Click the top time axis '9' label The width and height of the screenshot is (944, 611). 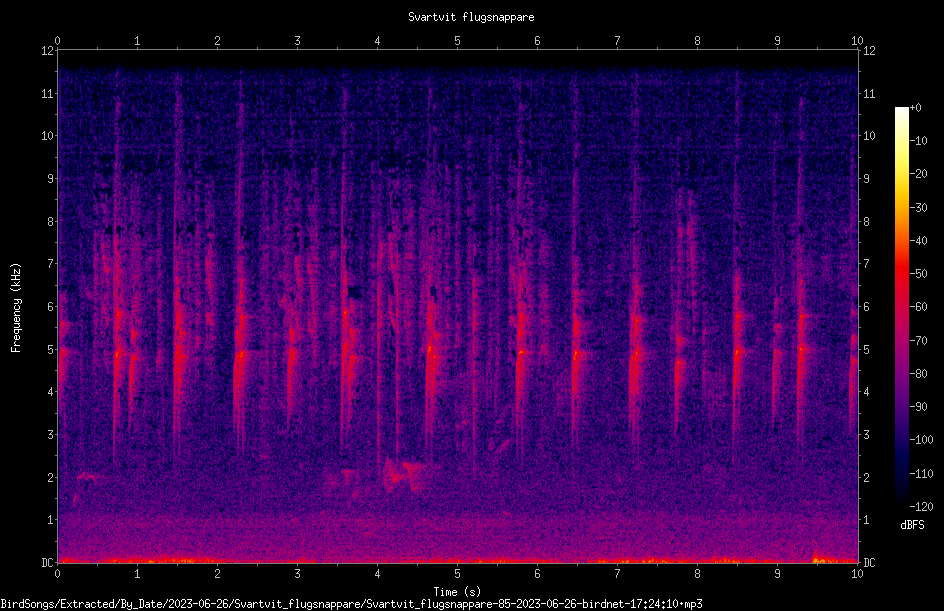tap(777, 41)
